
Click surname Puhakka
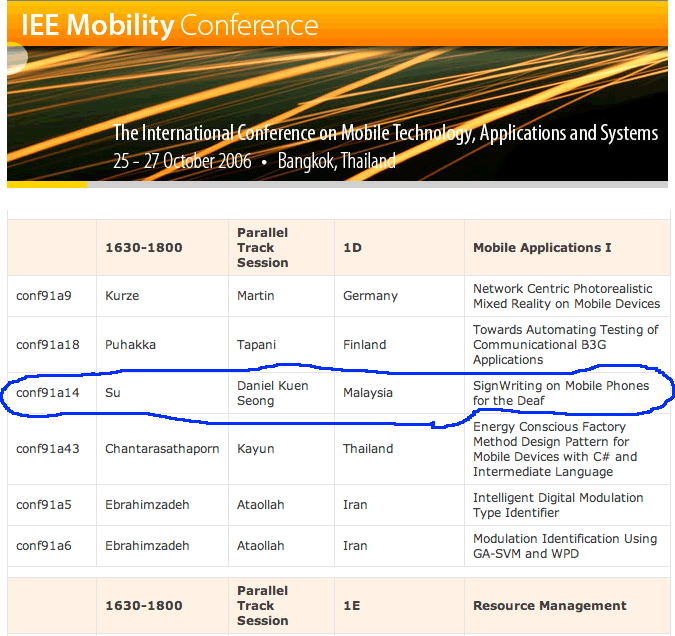pos(130,344)
